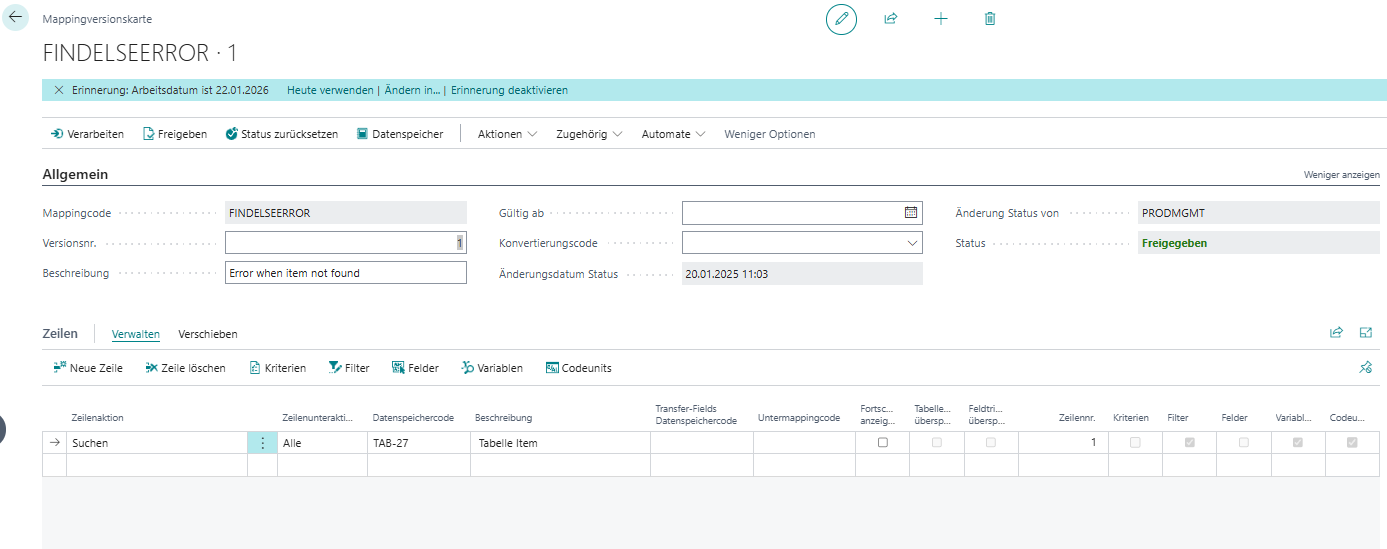Expand the Zugehörig menu
This screenshot has height=549, width=1387.
click(589, 134)
